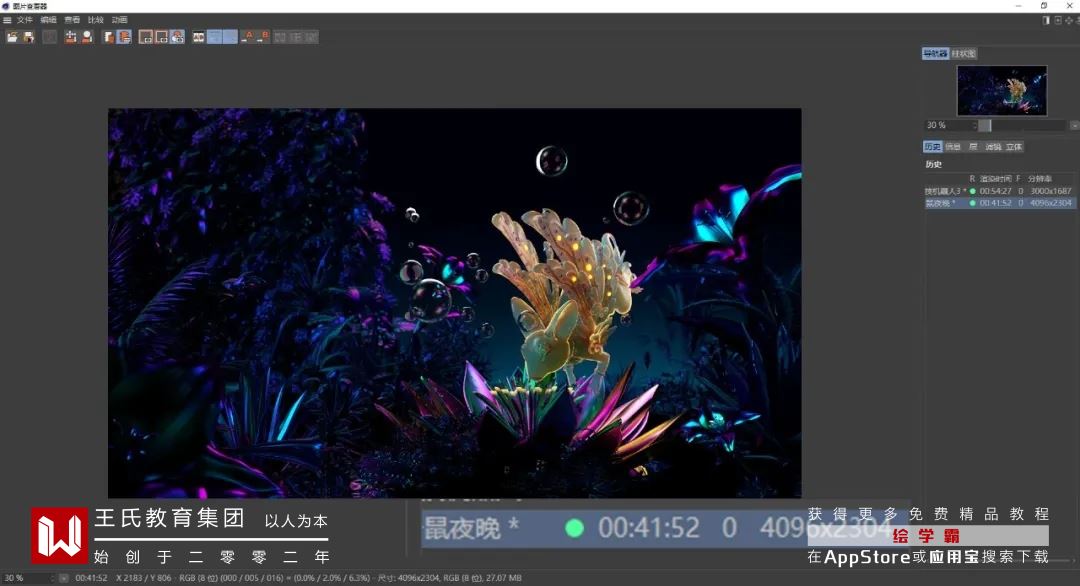1080x586 pixels.
Task: Click the orange tray icon with cross arrows
Action: (x=70, y=36)
